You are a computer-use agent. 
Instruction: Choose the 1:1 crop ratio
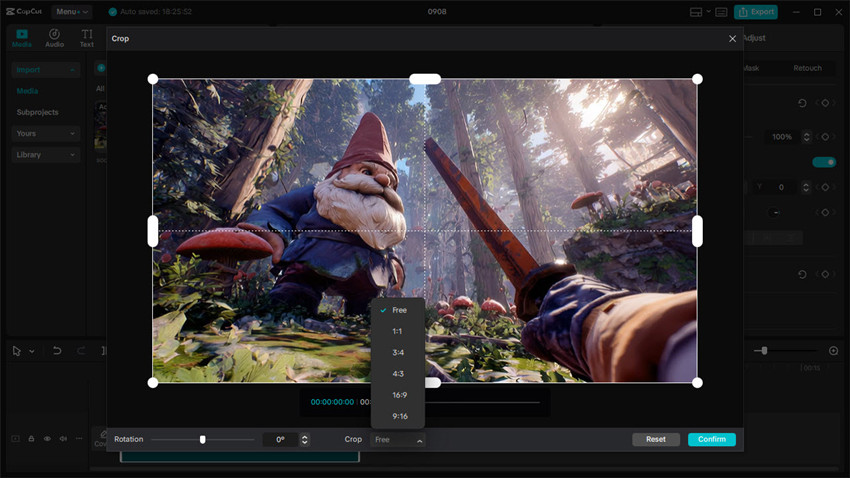coord(397,331)
